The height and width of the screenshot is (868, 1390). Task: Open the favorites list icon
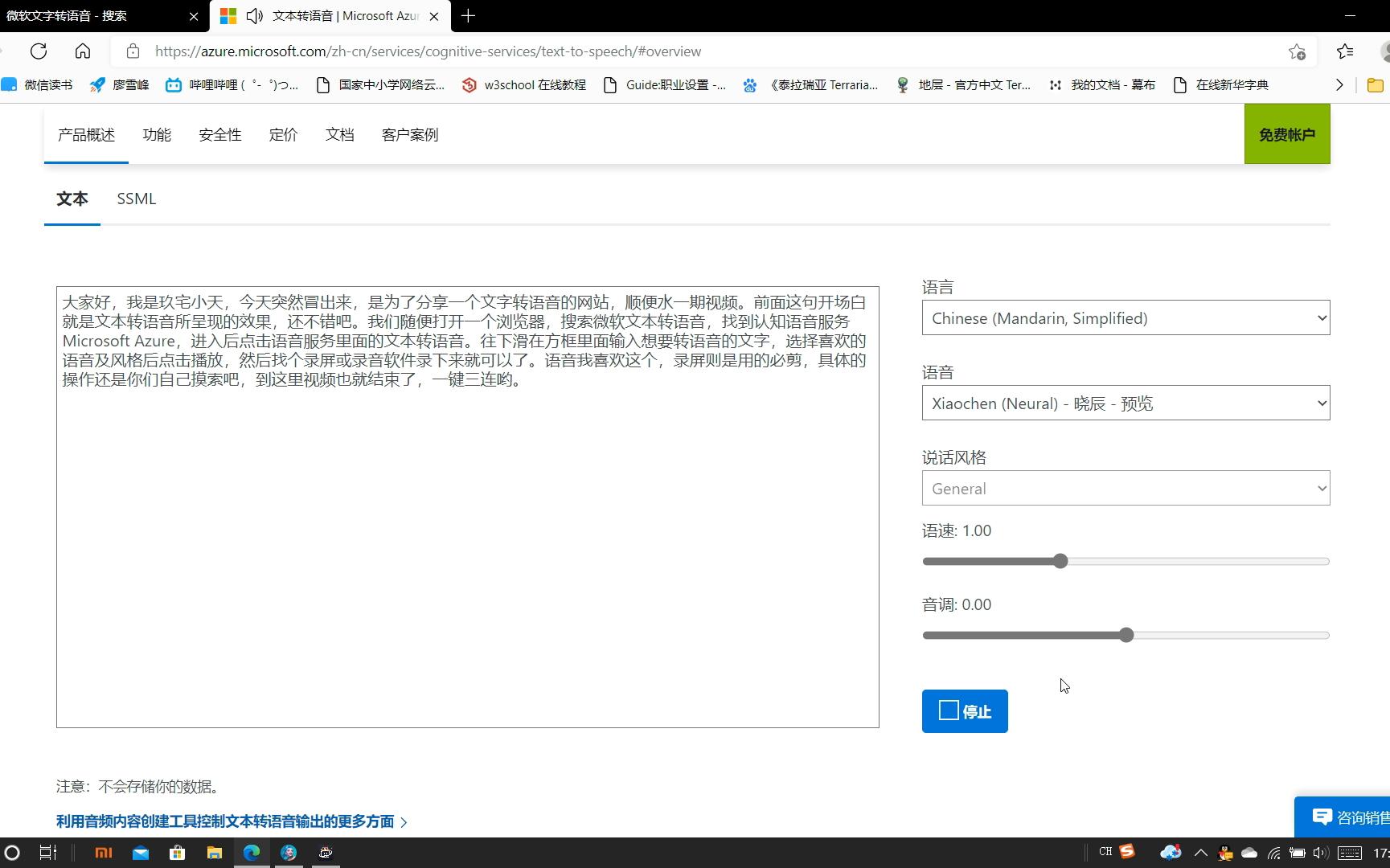click(x=1345, y=51)
